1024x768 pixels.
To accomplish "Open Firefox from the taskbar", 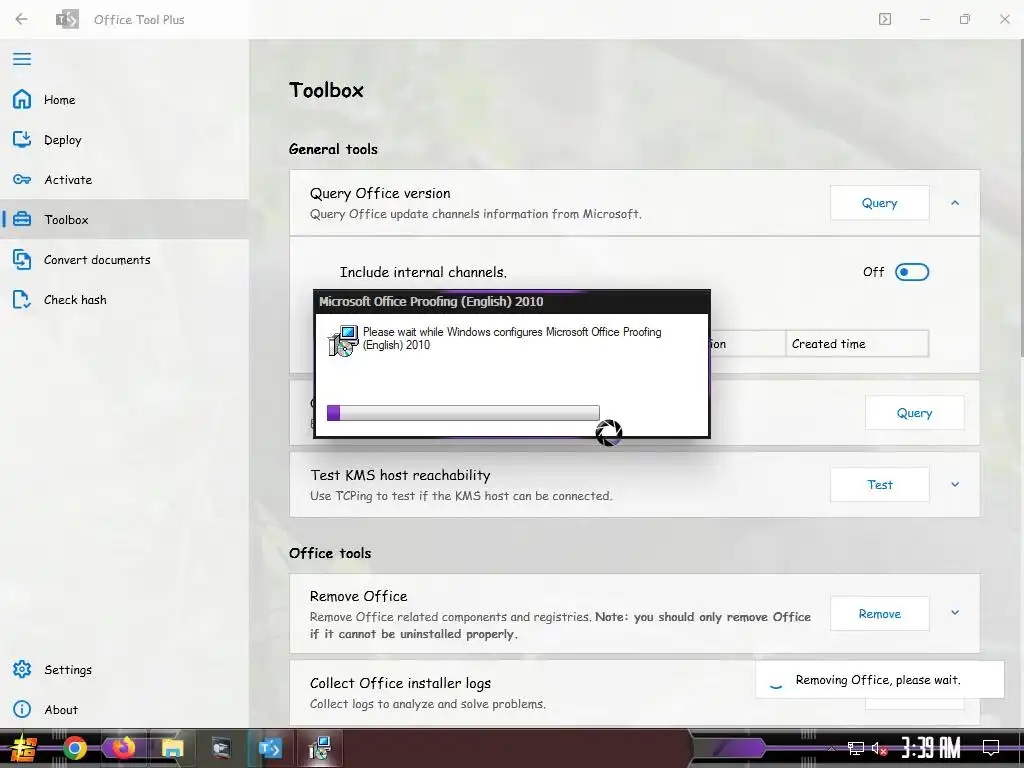I will tap(123, 747).
